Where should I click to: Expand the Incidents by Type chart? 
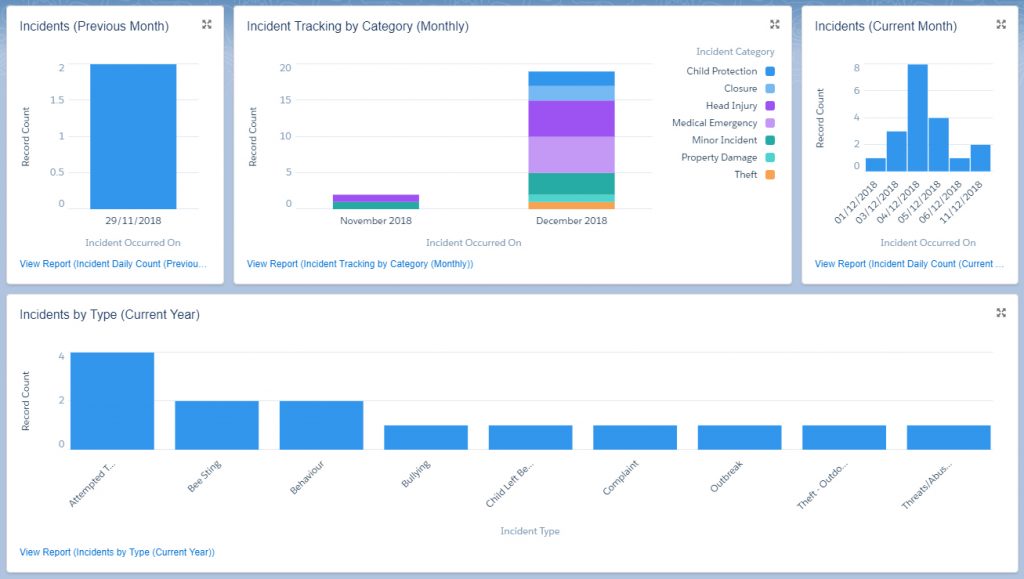(x=1001, y=312)
